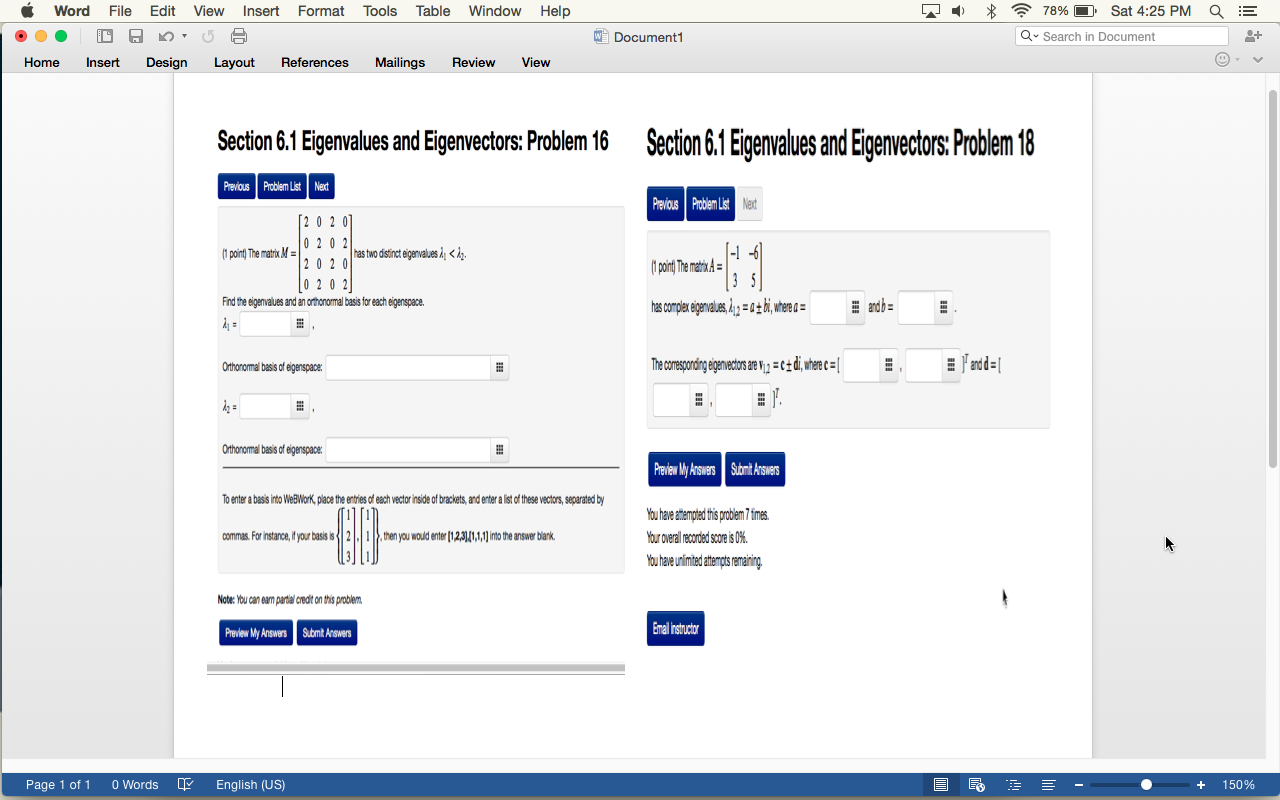1280x800 pixels.
Task: Click the Print icon in toolbar
Action: coord(239,36)
